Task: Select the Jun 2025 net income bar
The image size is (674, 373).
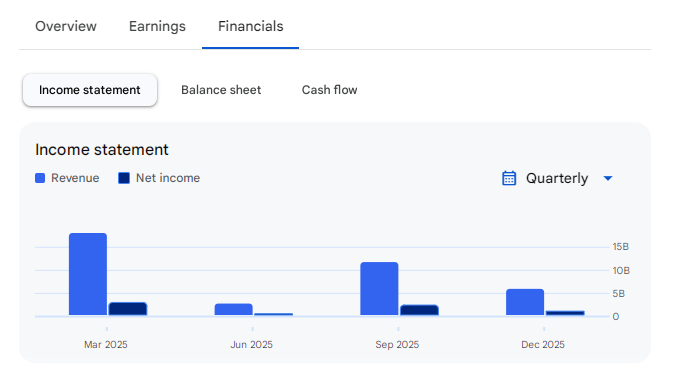Action: (x=273, y=314)
